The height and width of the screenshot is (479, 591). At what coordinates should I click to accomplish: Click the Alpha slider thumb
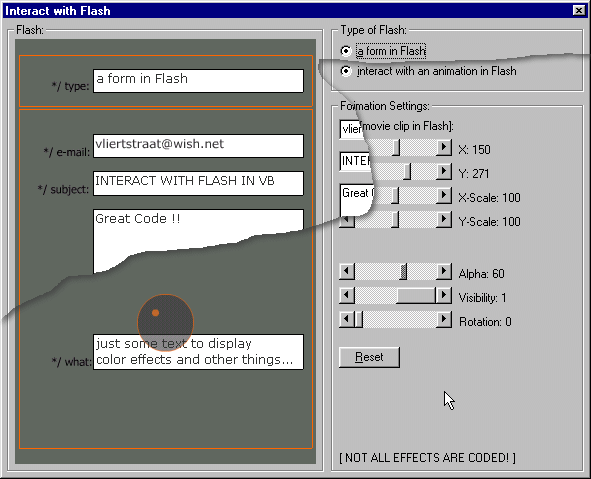(x=403, y=271)
